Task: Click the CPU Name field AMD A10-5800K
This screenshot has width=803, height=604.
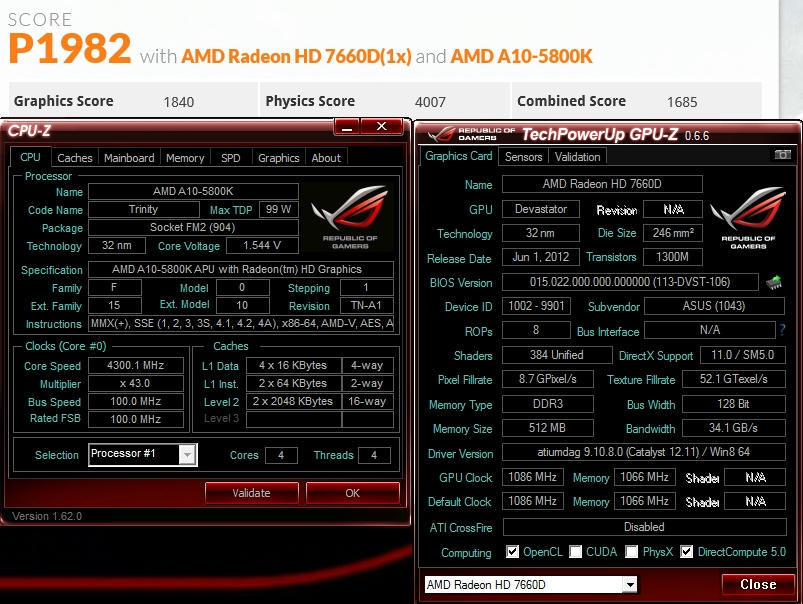Action: 193,192
